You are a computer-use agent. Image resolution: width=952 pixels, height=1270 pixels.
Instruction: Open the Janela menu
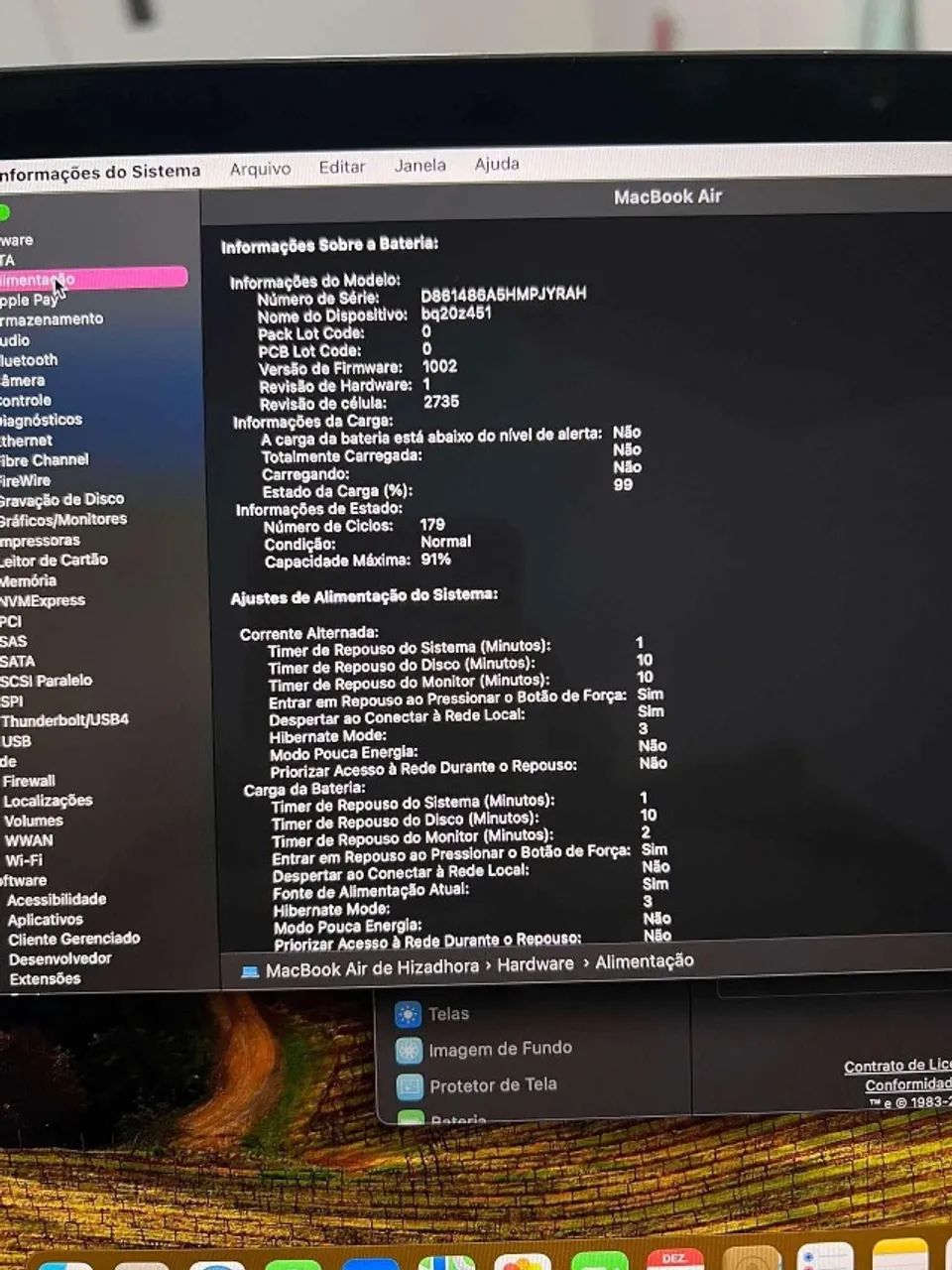tap(419, 166)
